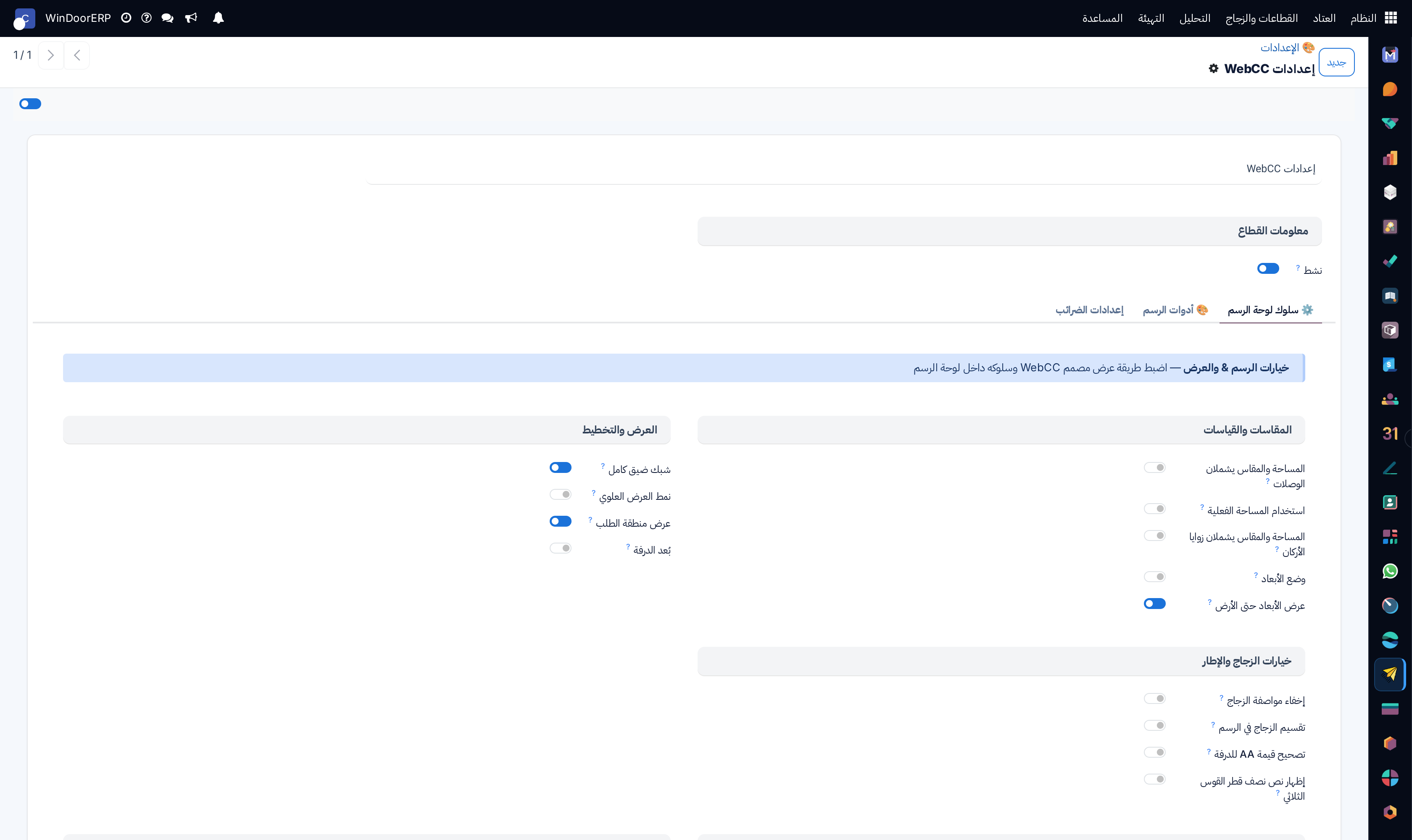Click the help question-mark icon in top bar

pos(147,18)
